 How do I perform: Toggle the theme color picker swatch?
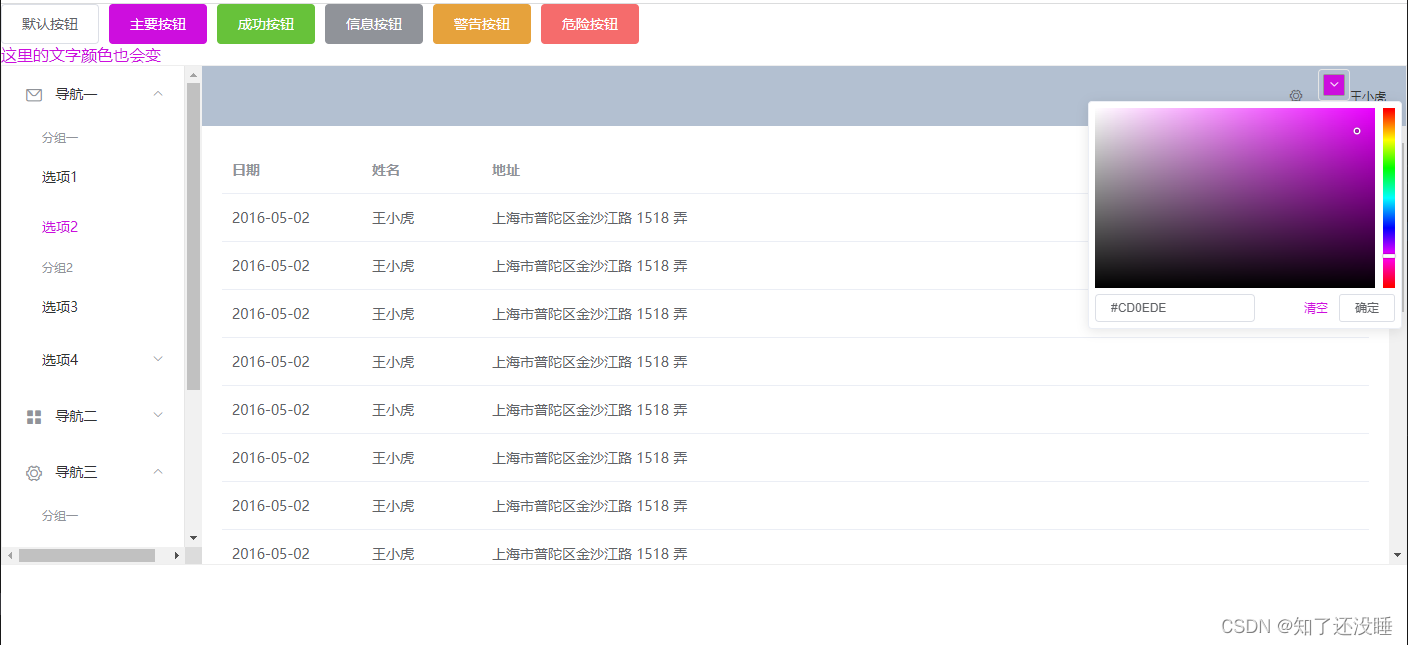pos(1334,85)
